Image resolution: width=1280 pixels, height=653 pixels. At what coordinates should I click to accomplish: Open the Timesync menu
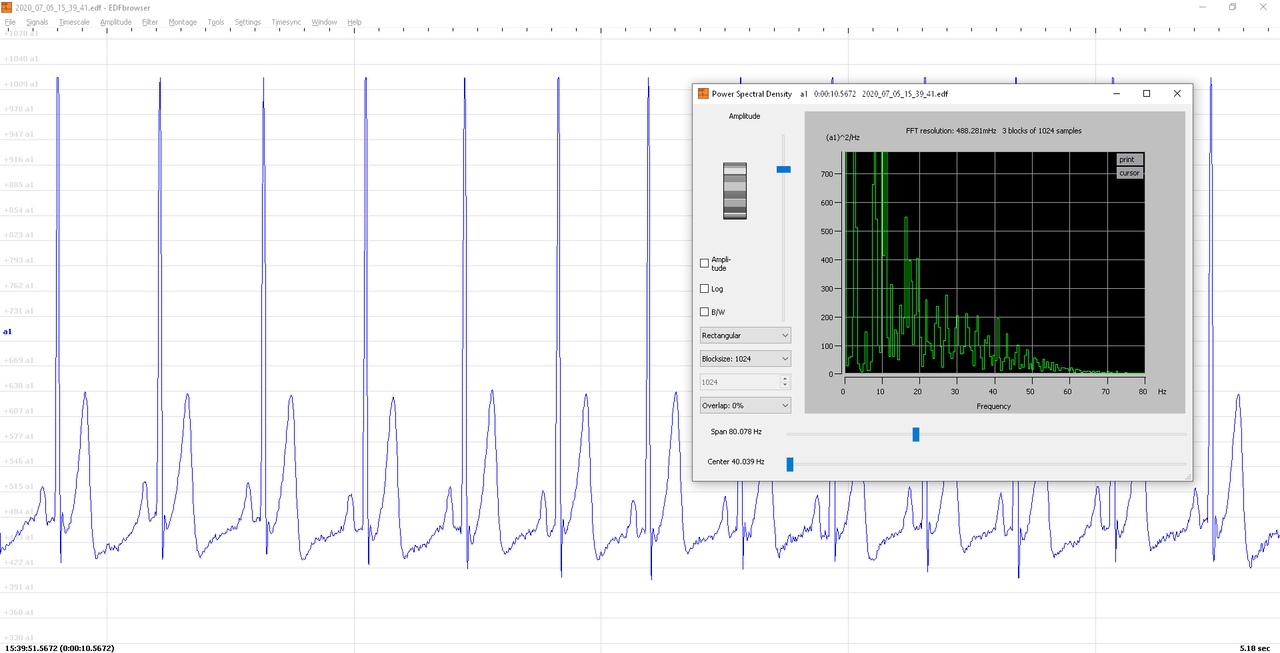287,22
